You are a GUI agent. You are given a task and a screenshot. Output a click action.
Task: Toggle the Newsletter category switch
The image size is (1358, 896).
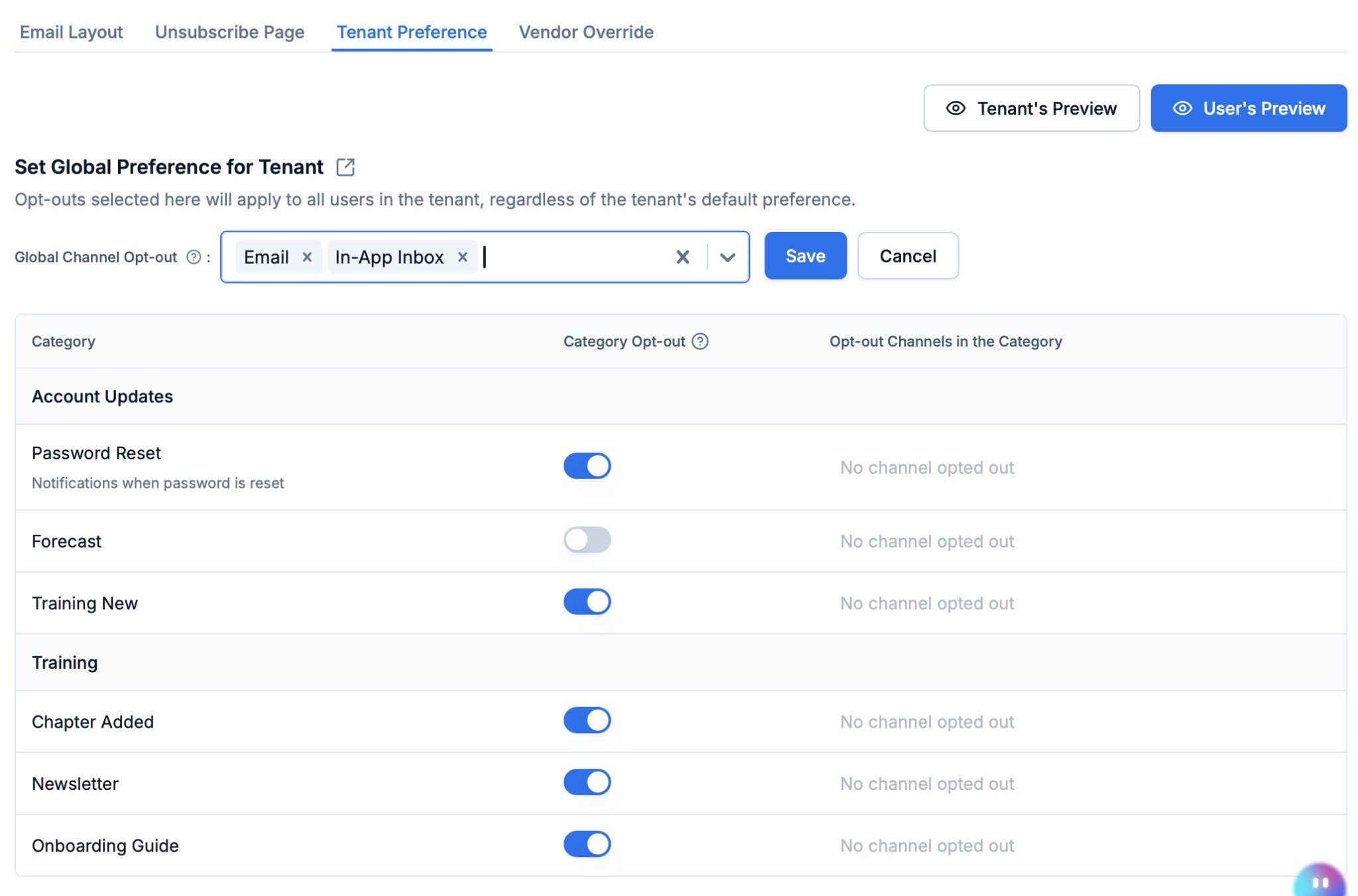tap(587, 782)
